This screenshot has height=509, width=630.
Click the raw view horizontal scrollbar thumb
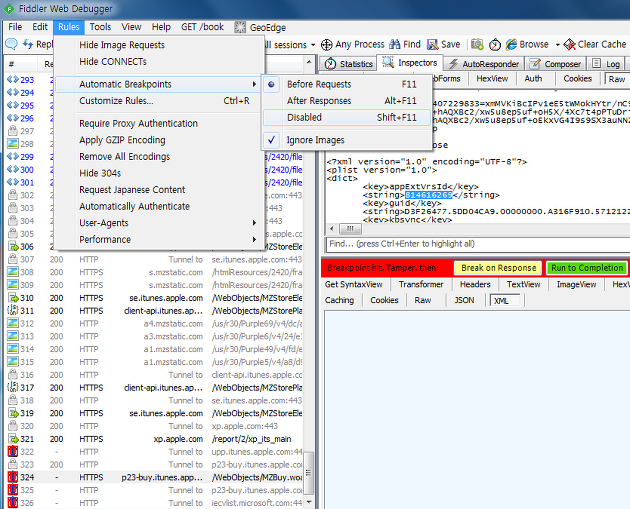[x=350, y=229]
